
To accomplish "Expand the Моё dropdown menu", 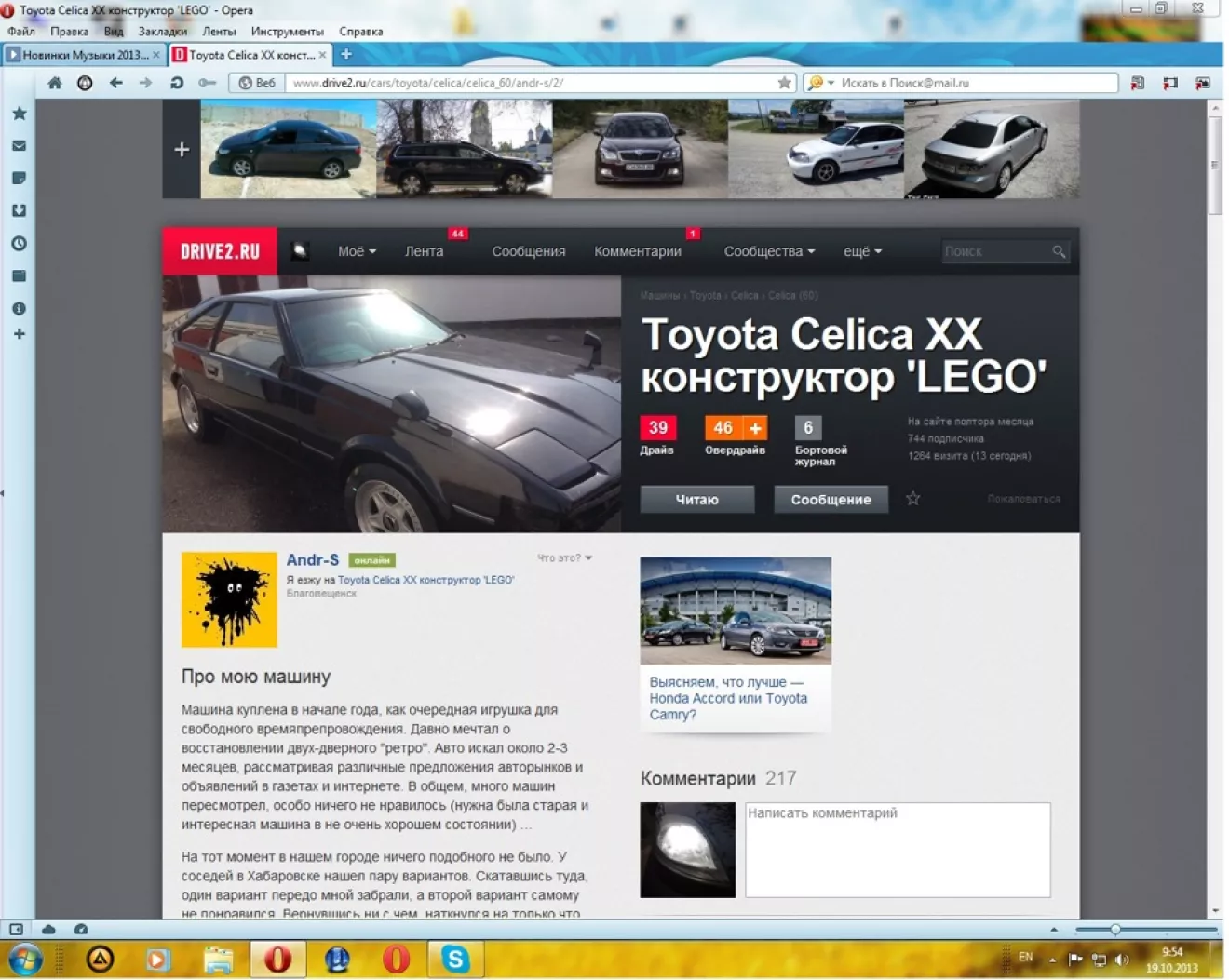I will tap(357, 251).
